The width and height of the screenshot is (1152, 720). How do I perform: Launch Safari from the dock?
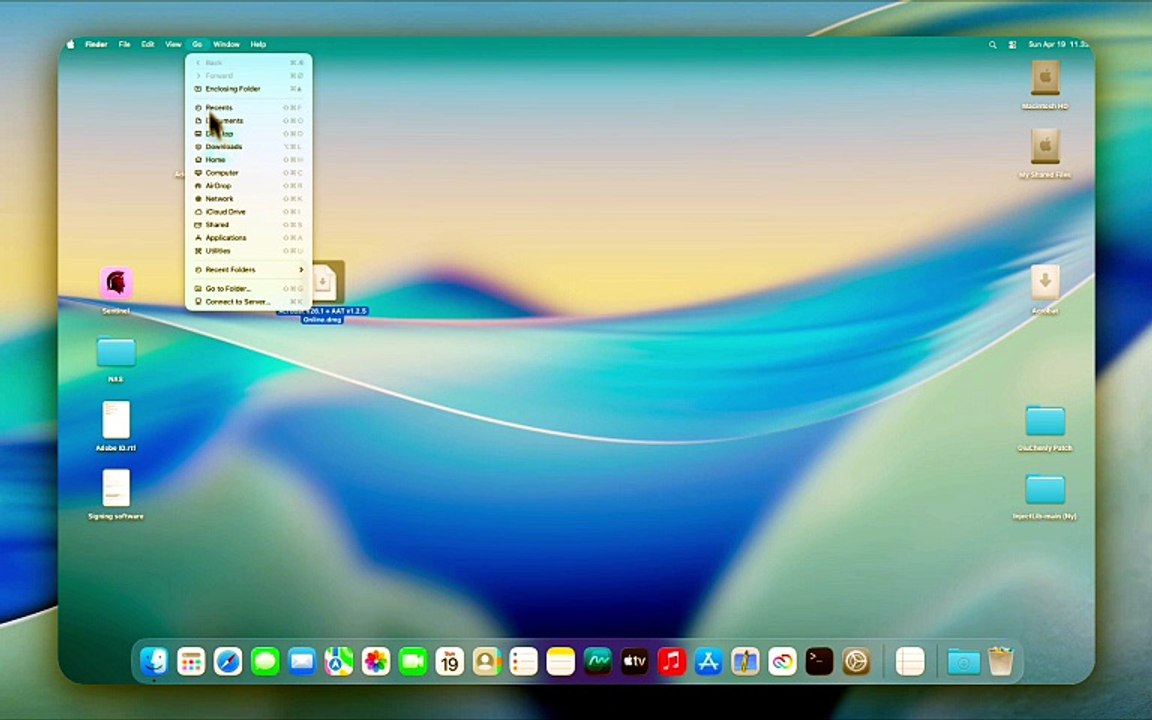228,661
